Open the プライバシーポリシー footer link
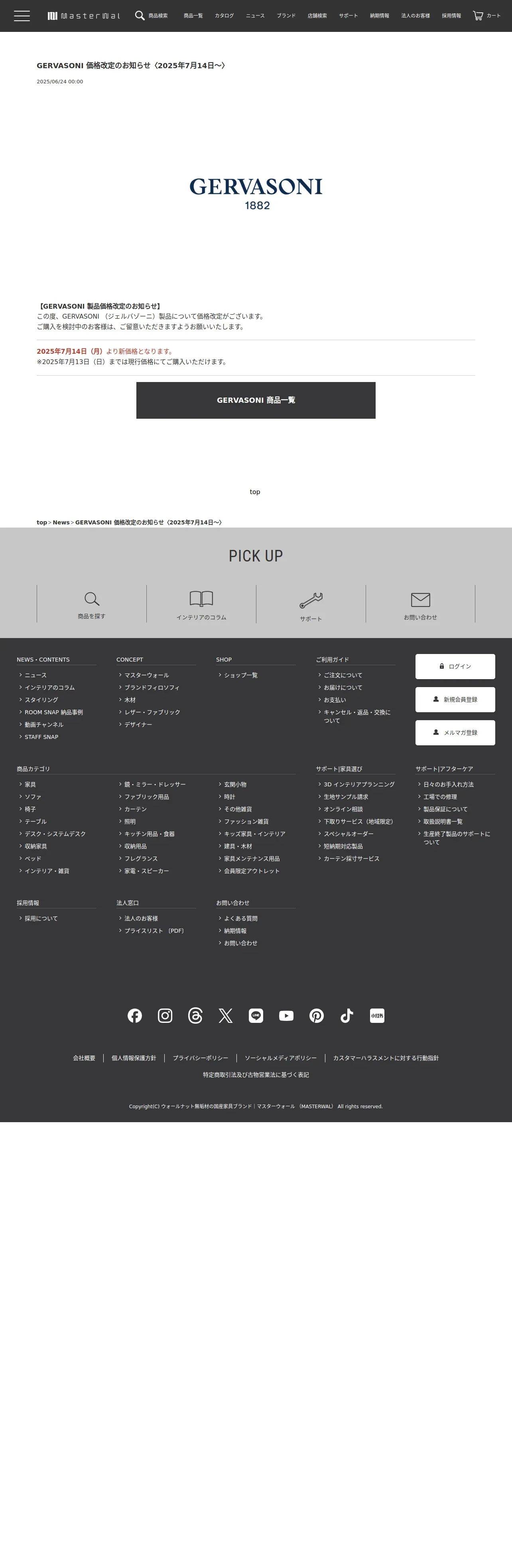The height and width of the screenshot is (1568, 512). coord(200,1058)
